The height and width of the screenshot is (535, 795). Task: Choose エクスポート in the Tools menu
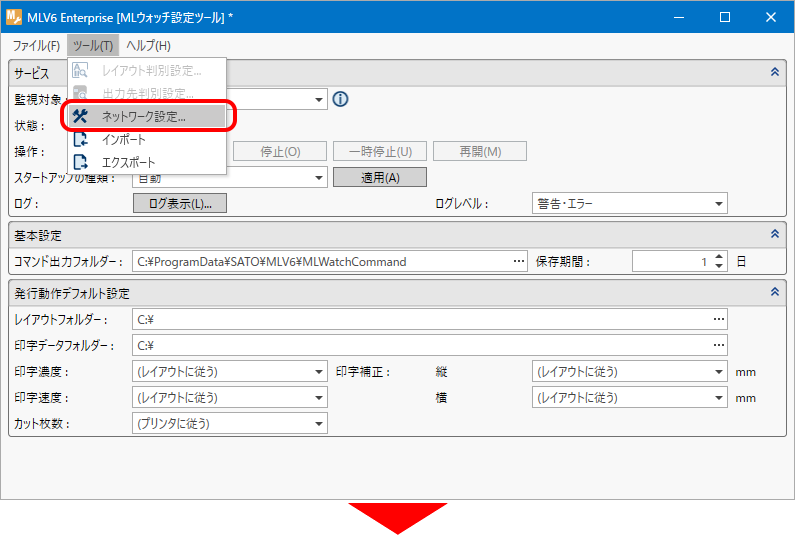(x=148, y=162)
